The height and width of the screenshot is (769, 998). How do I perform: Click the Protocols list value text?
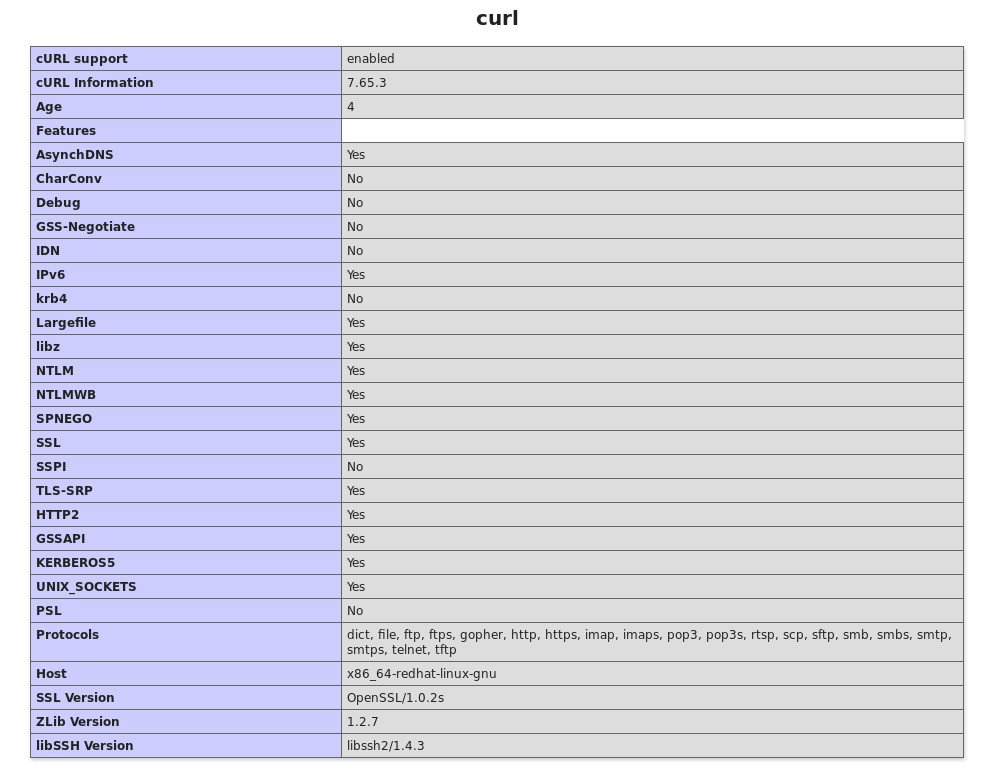pos(649,642)
